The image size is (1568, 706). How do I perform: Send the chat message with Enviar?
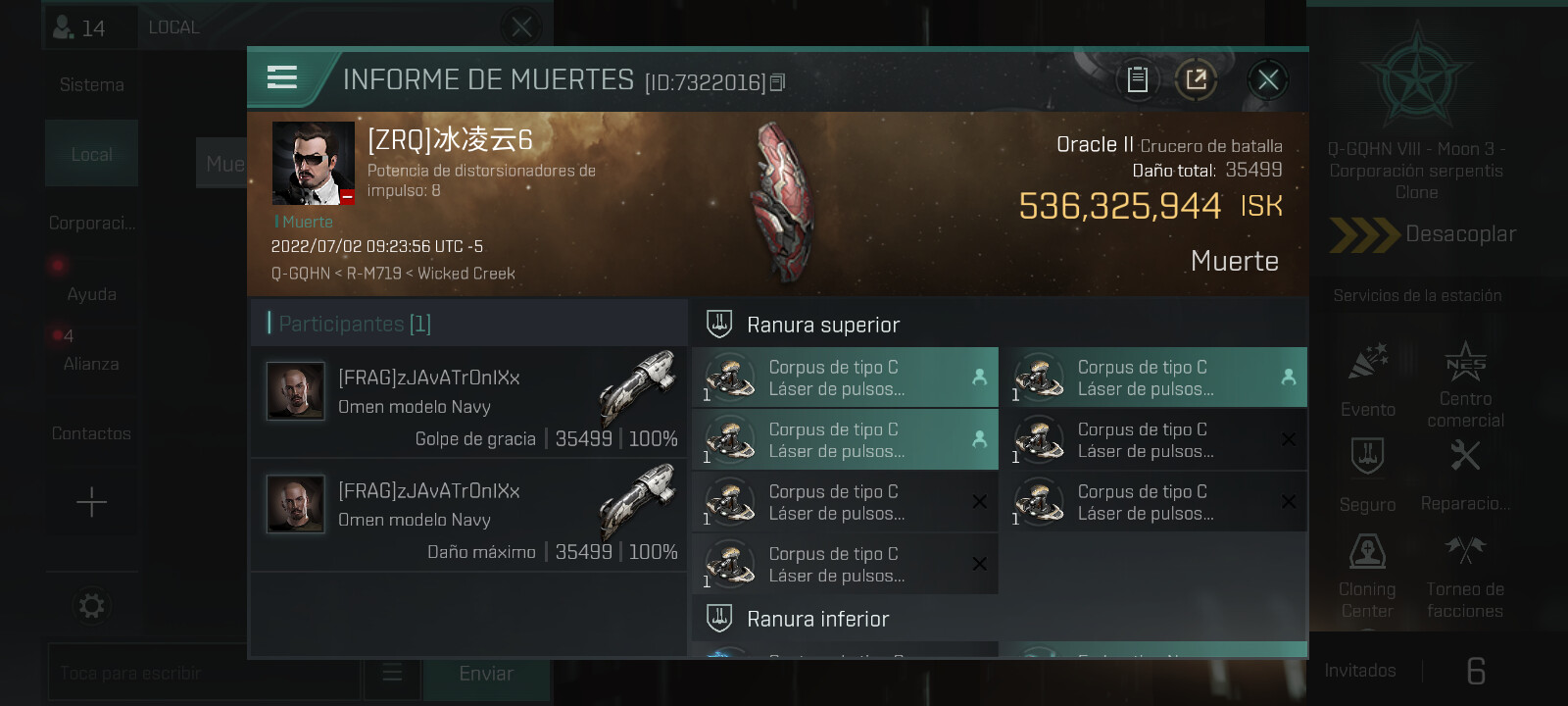(486, 674)
